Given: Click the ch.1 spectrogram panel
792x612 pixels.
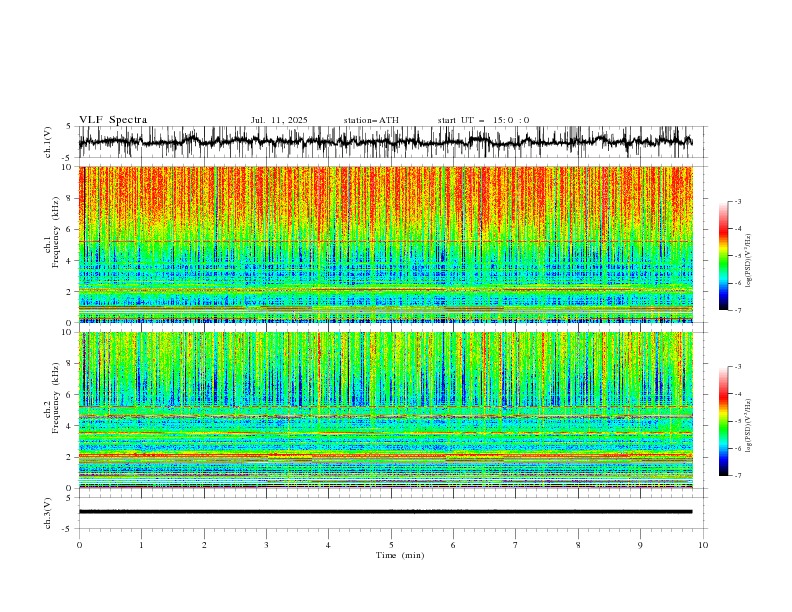Looking at the screenshot, I should [x=385, y=244].
